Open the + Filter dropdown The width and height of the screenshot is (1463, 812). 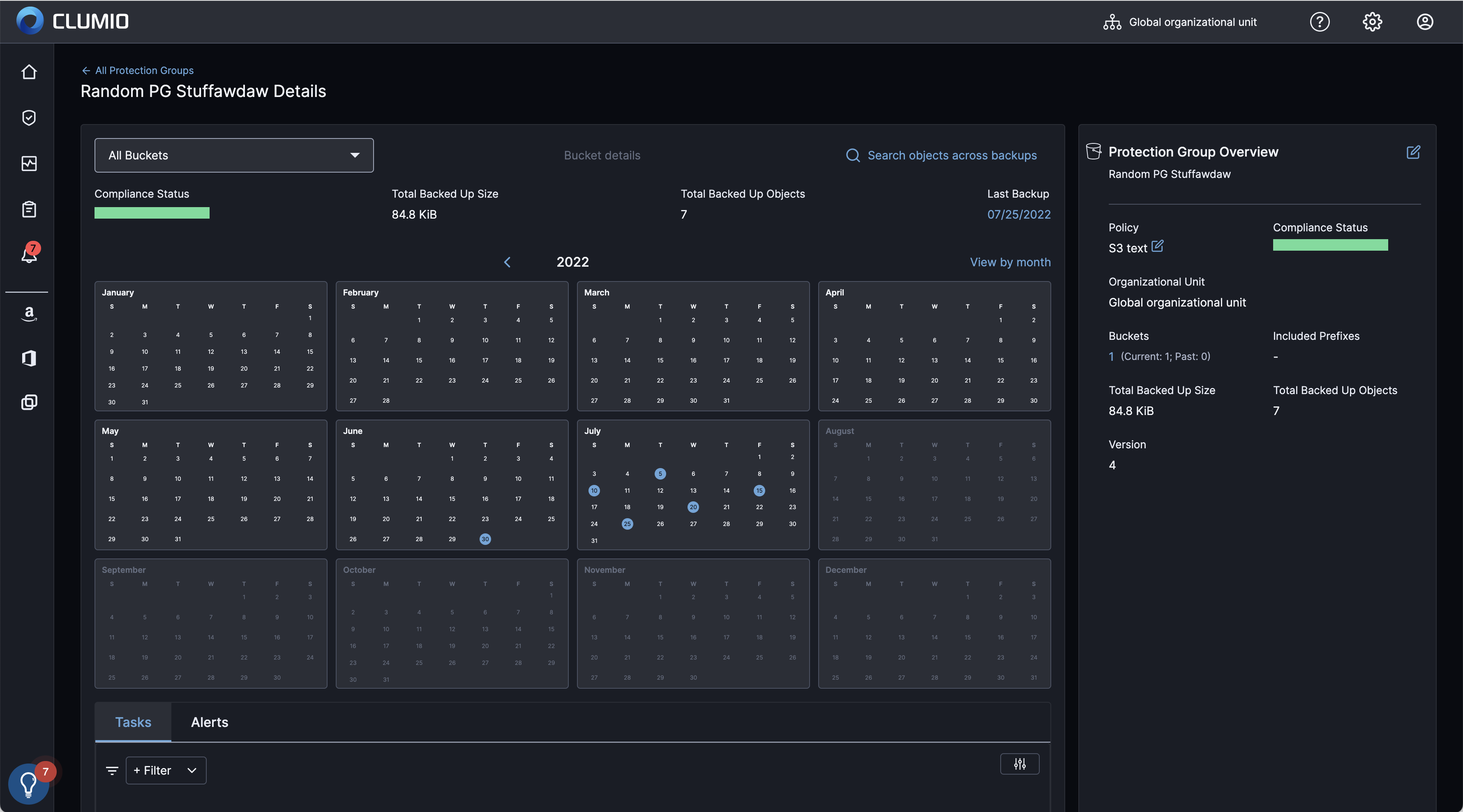pos(166,770)
